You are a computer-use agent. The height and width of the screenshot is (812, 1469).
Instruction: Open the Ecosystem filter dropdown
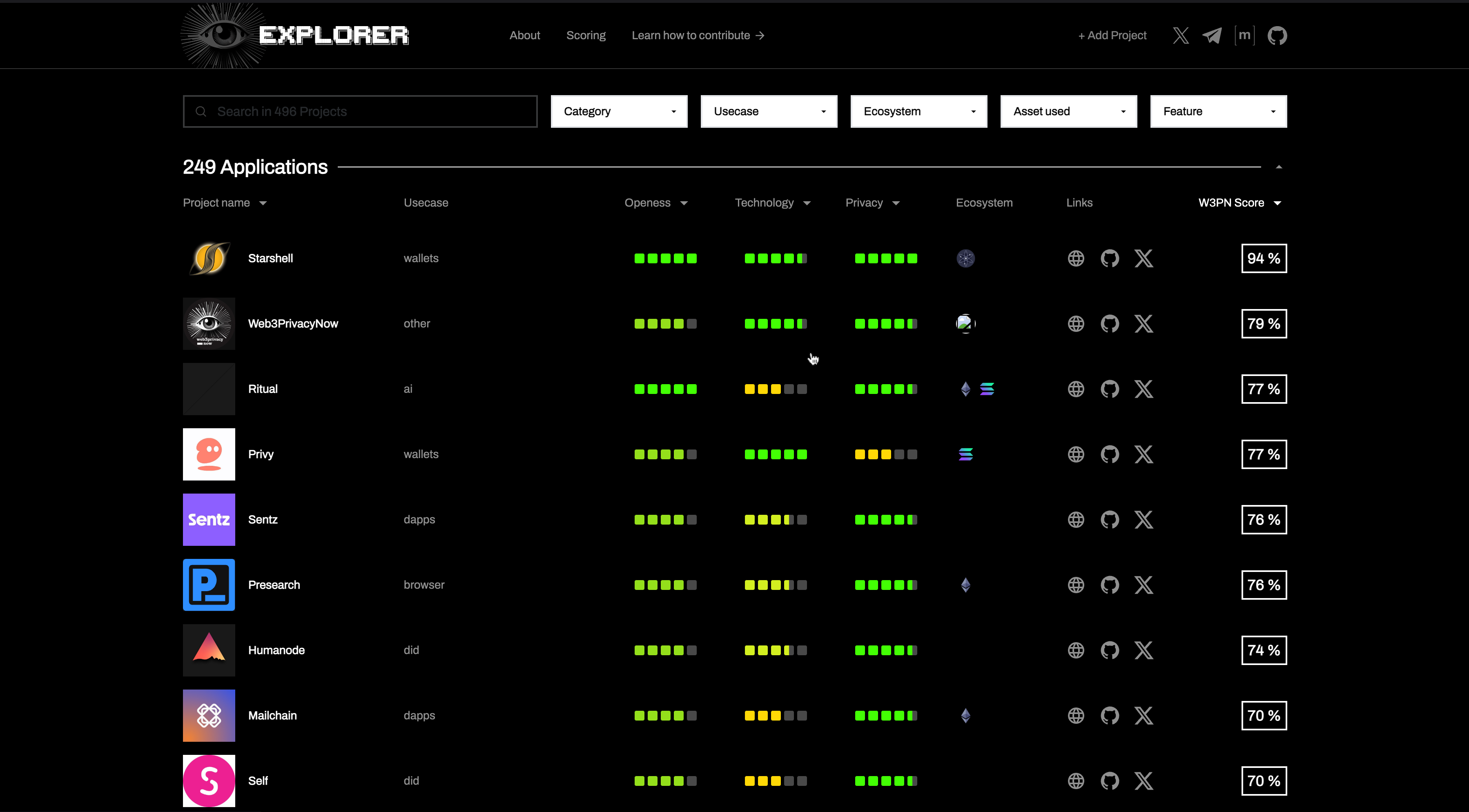[x=918, y=111]
